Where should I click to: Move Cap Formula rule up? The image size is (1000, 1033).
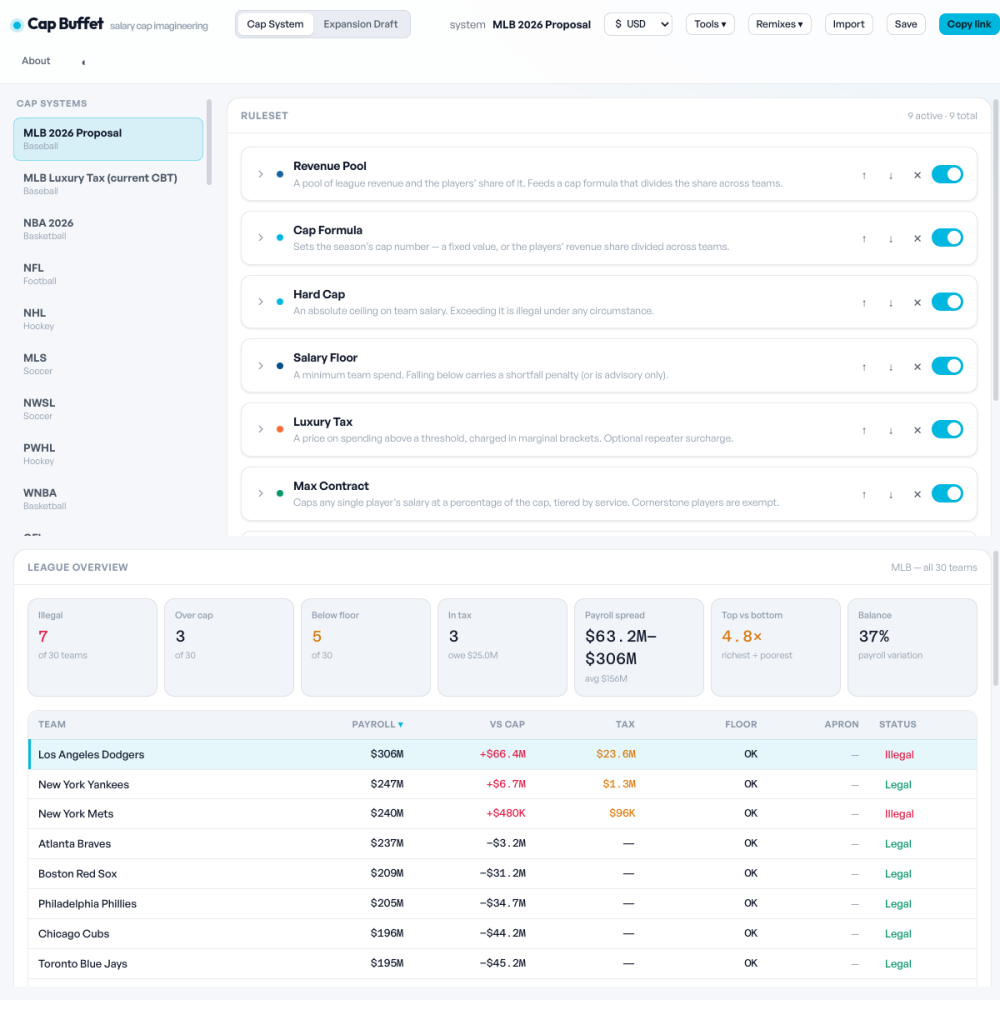click(864, 238)
